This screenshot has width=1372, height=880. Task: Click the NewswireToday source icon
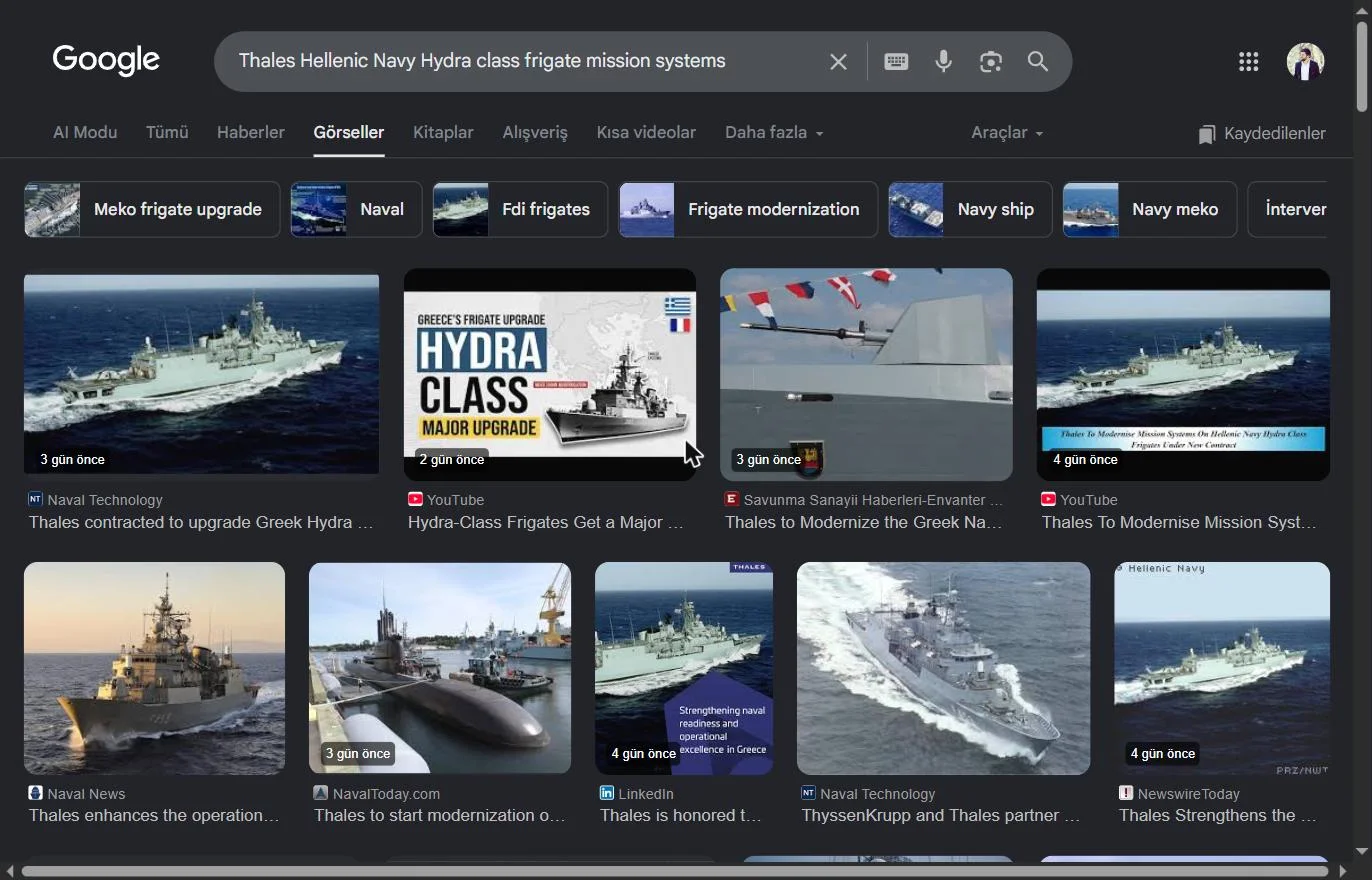pos(1126,793)
